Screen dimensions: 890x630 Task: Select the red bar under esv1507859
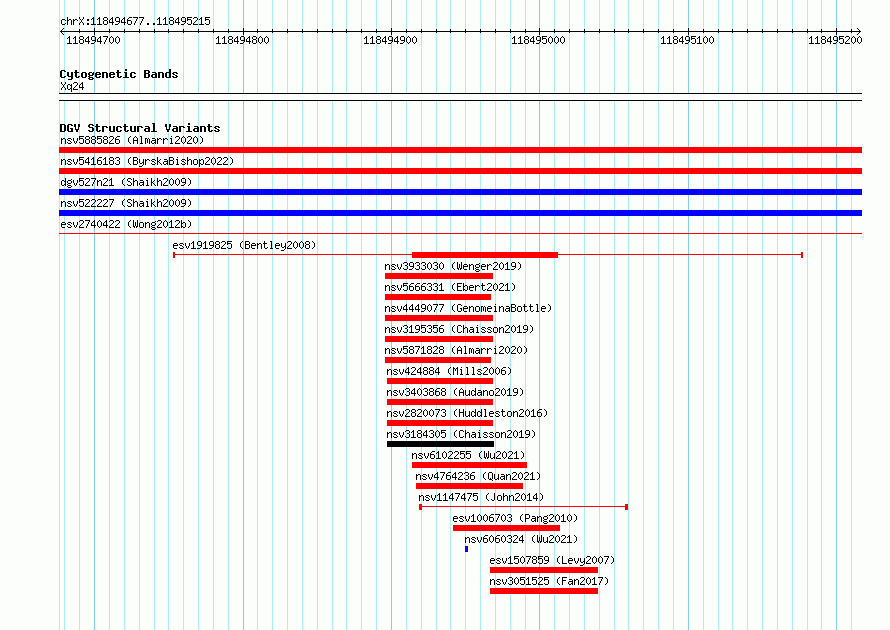(544, 570)
